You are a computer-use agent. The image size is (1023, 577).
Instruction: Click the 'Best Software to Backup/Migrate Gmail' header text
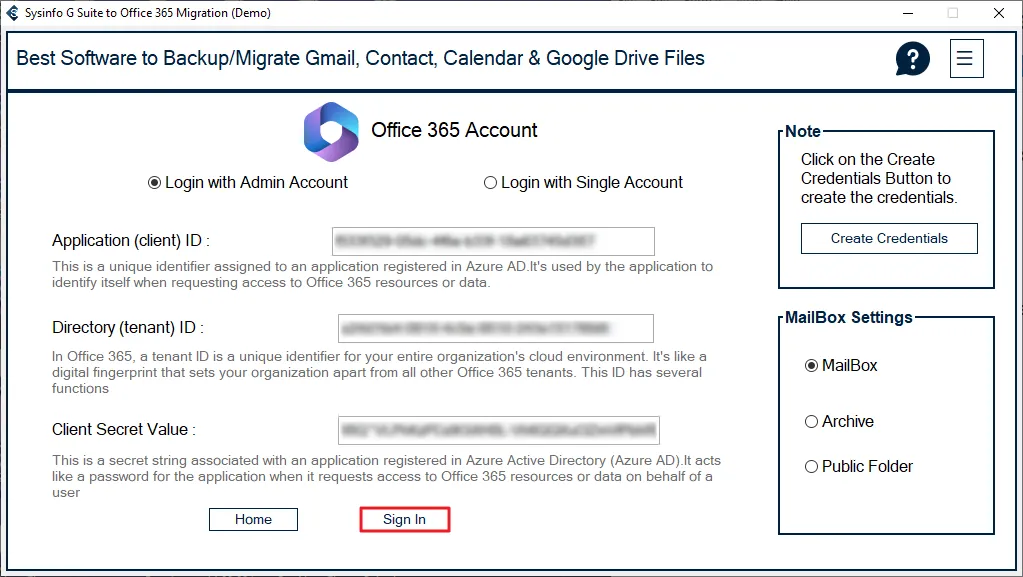(x=360, y=59)
